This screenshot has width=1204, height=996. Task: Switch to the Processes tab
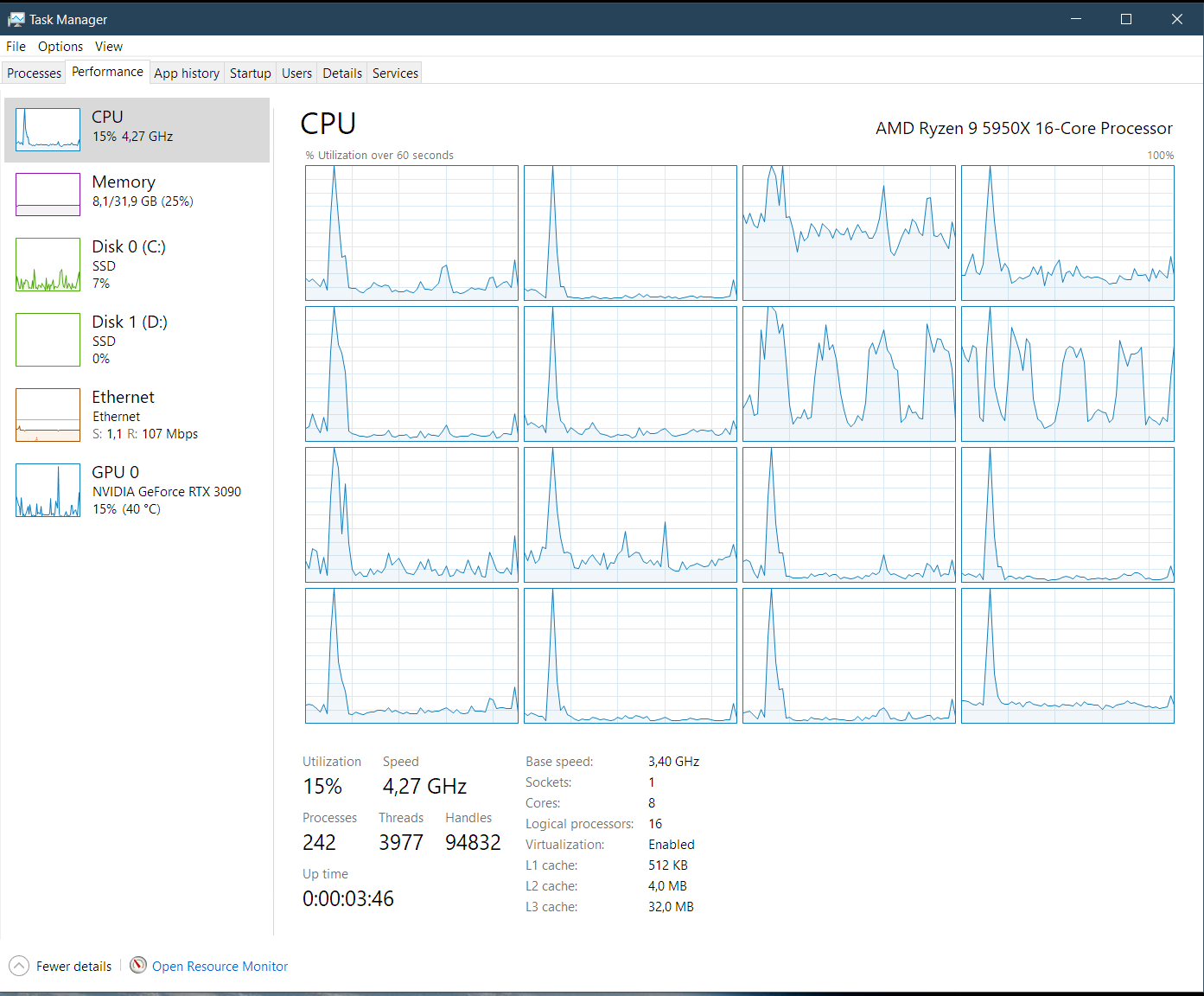coord(35,73)
